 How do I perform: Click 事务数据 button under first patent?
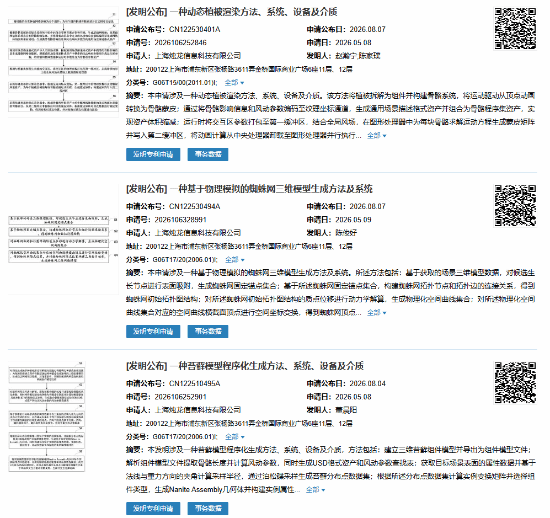(208, 154)
